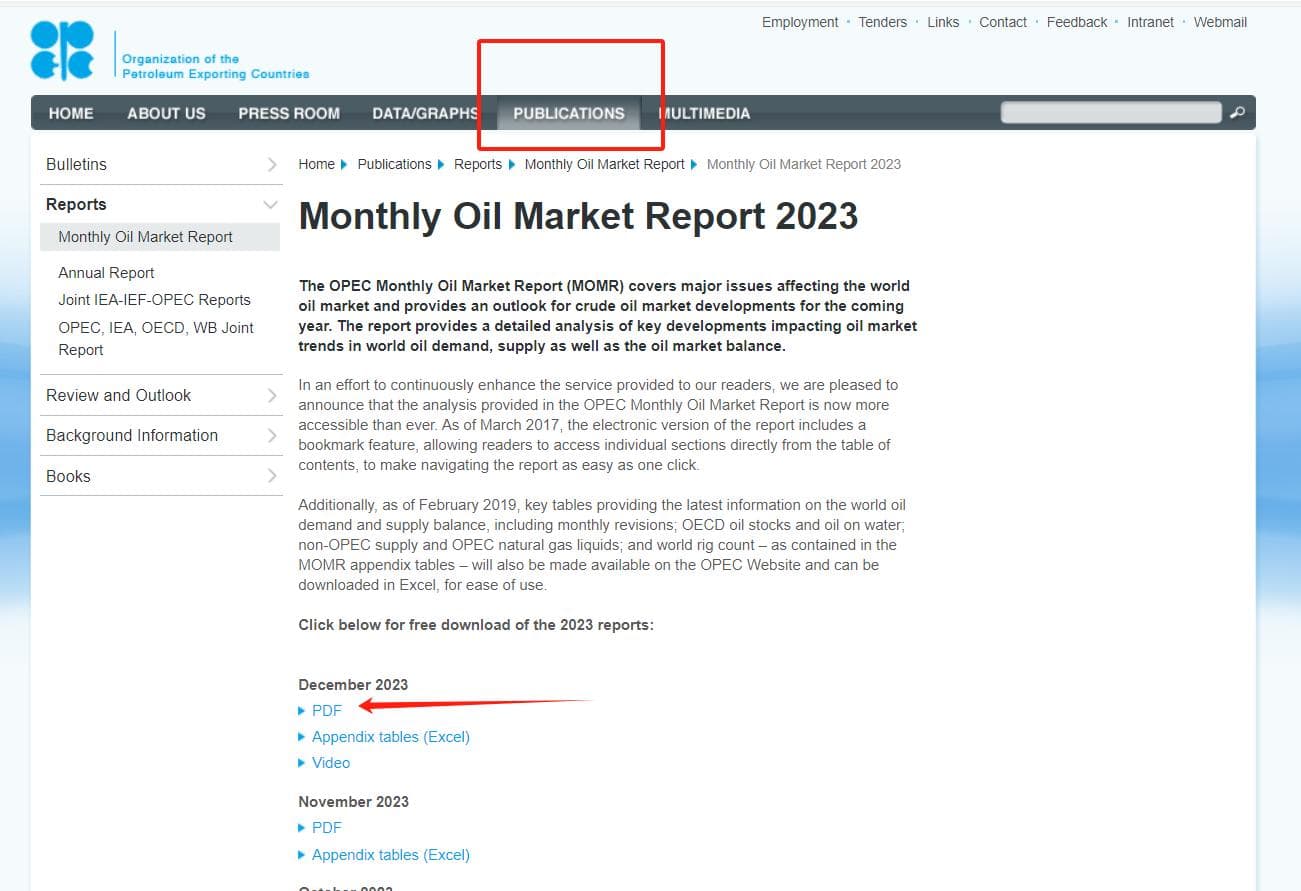Open the MULTIMEDIA menu

[x=704, y=113]
